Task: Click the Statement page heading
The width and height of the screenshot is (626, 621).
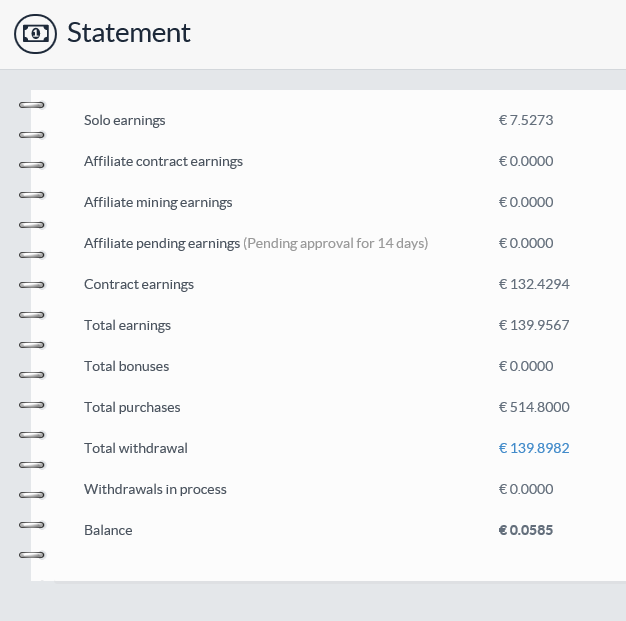Action: [128, 33]
